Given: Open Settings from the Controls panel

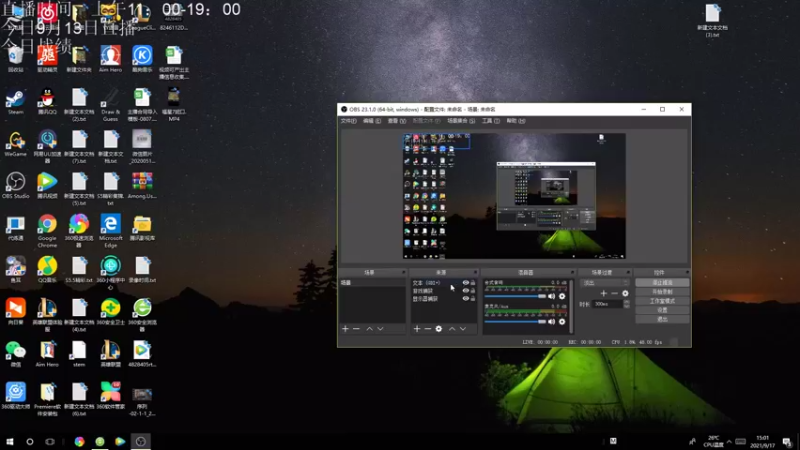Looking at the screenshot, I should click(662, 310).
